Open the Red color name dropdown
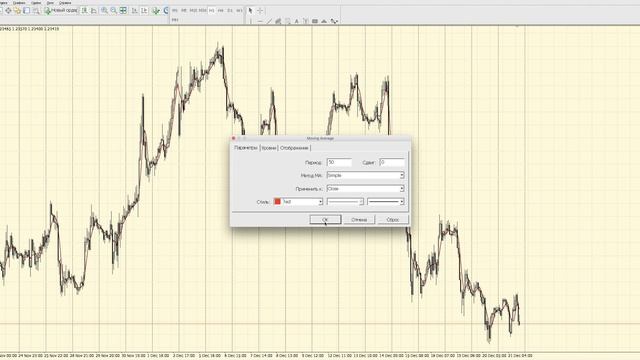 pos(302,202)
